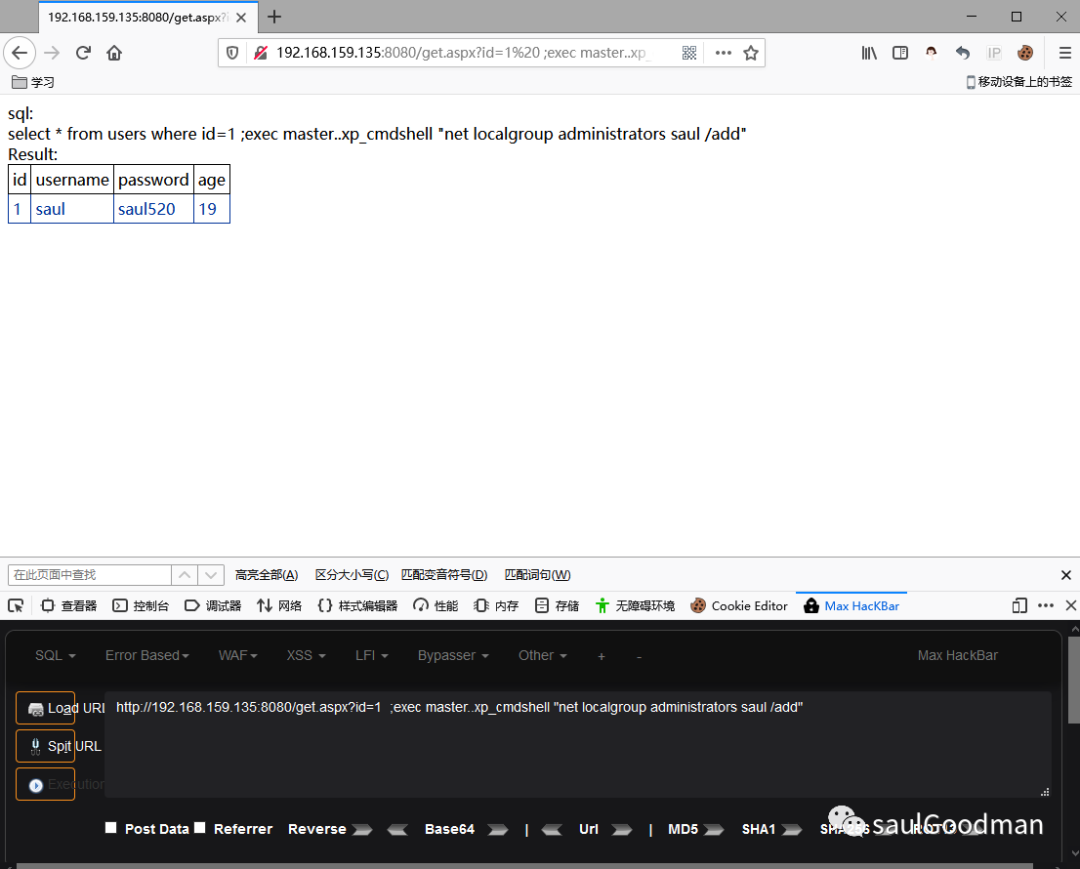This screenshot has width=1080, height=869.
Task: Click the undo arrow extension icon
Action: [x=963, y=53]
